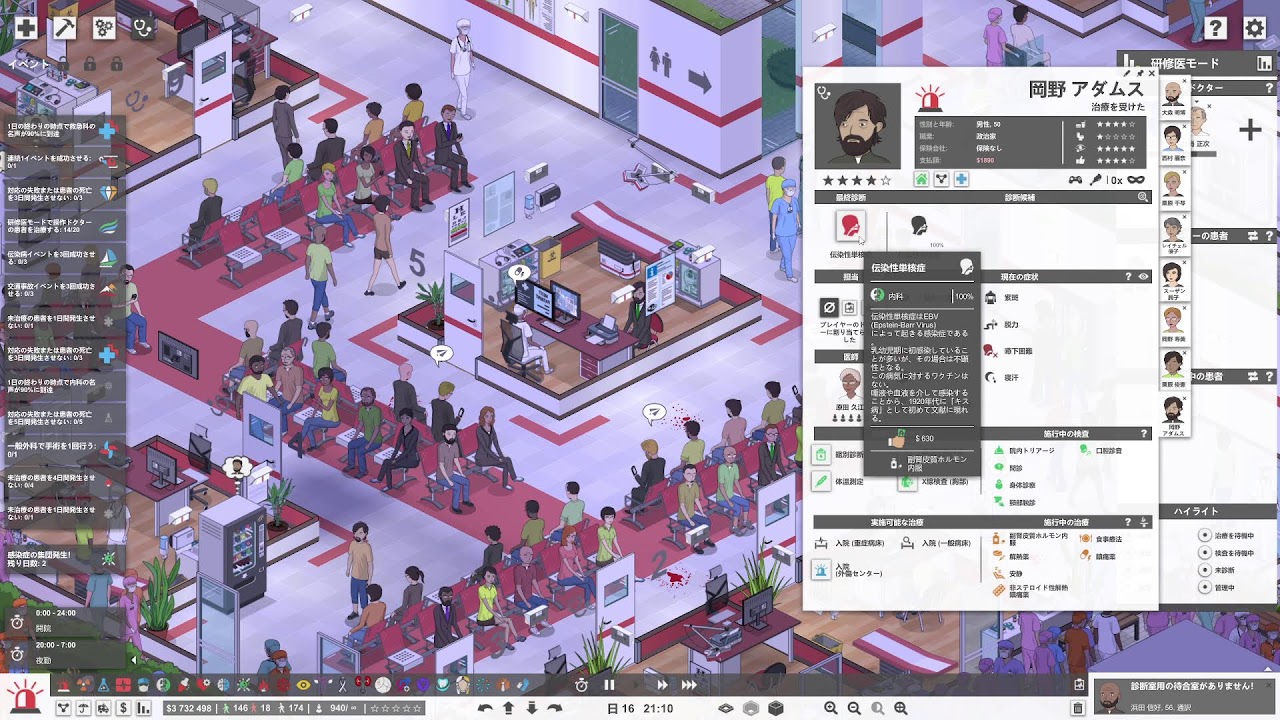The width and height of the screenshot is (1280, 720).
Task: Click the no-assignment circle-slash icon under 担当
Action: coord(828,307)
